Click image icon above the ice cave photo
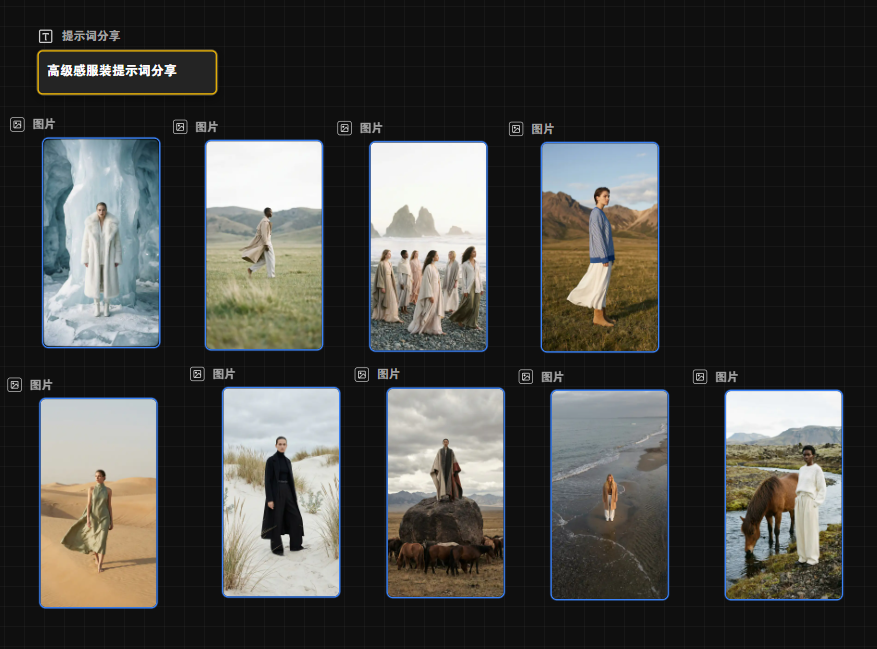 (x=17, y=124)
